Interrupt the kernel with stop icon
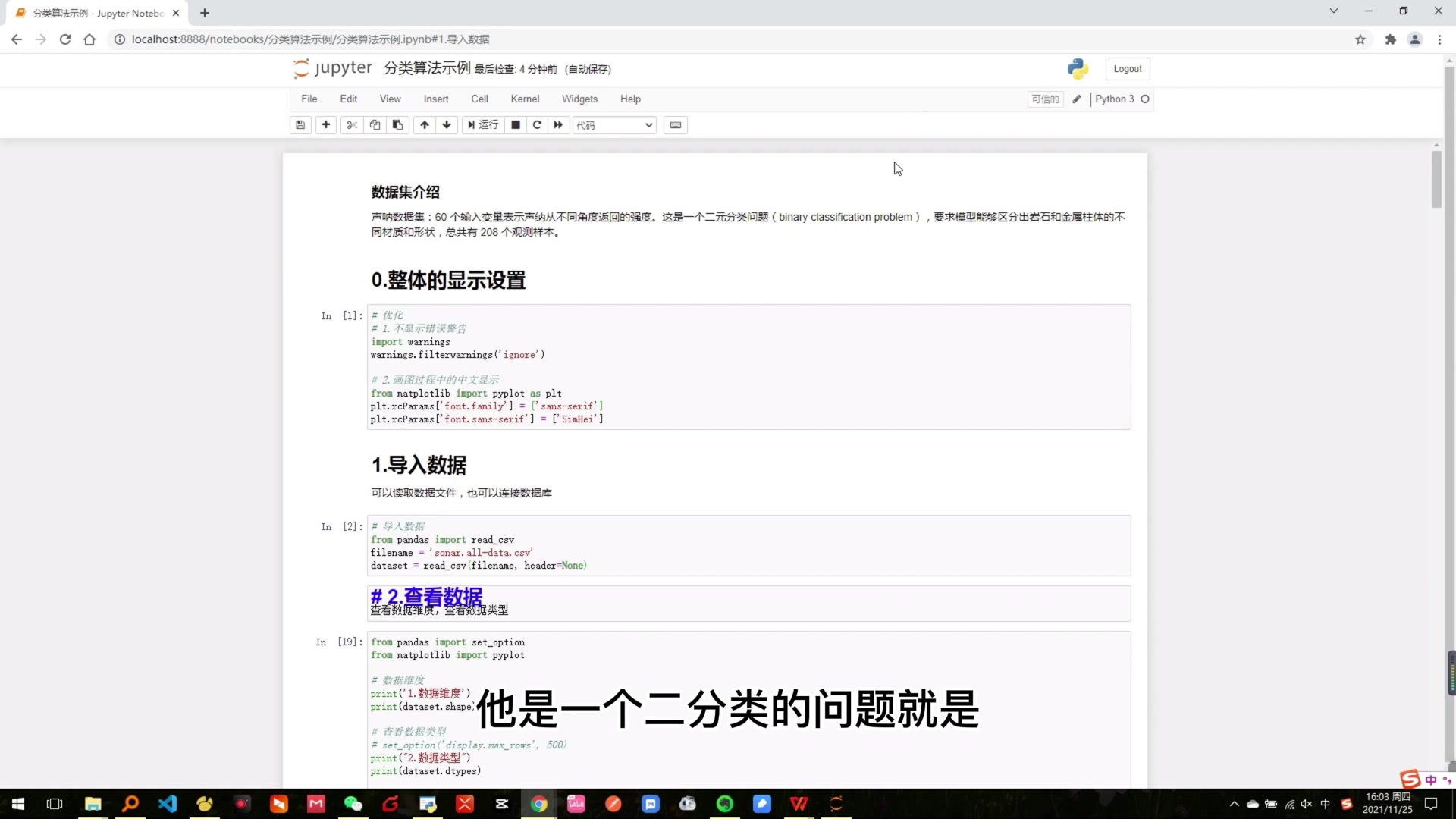 [516, 125]
